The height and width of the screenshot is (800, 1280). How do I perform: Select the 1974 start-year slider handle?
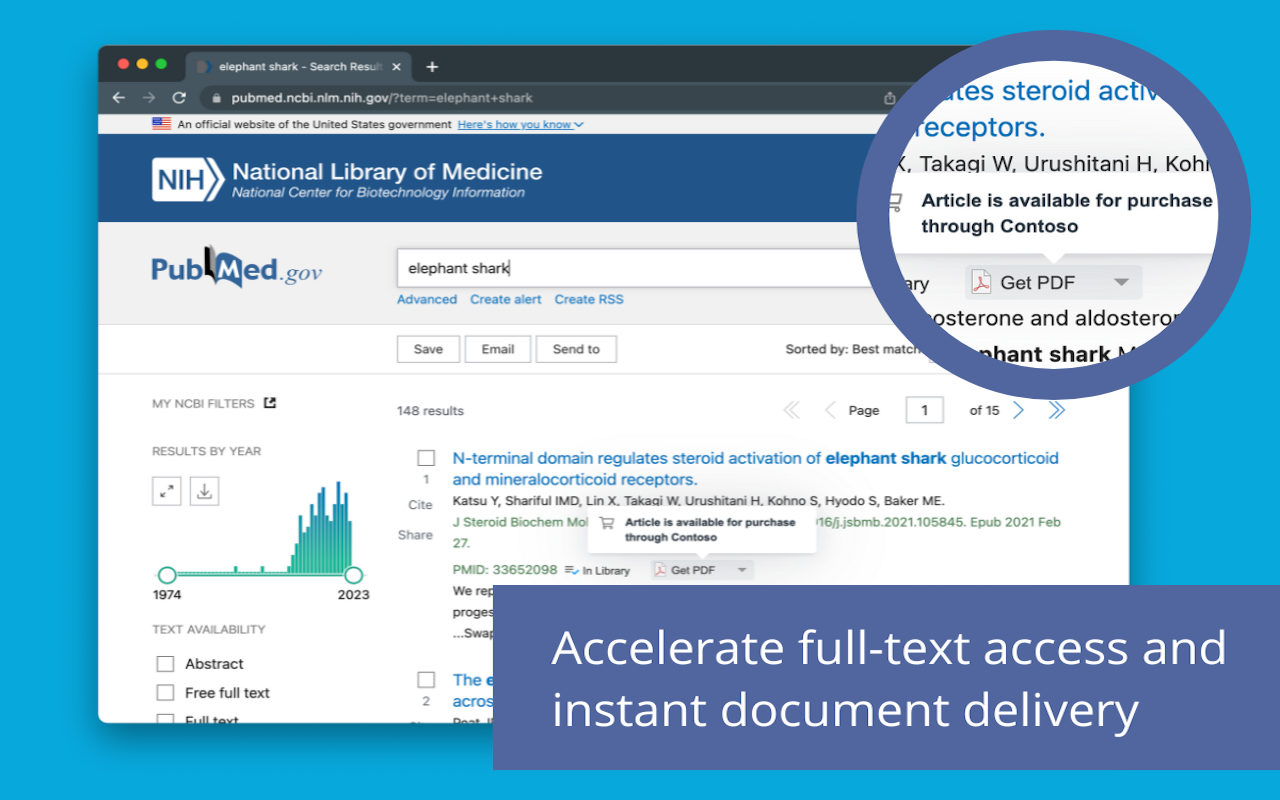pos(167,575)
